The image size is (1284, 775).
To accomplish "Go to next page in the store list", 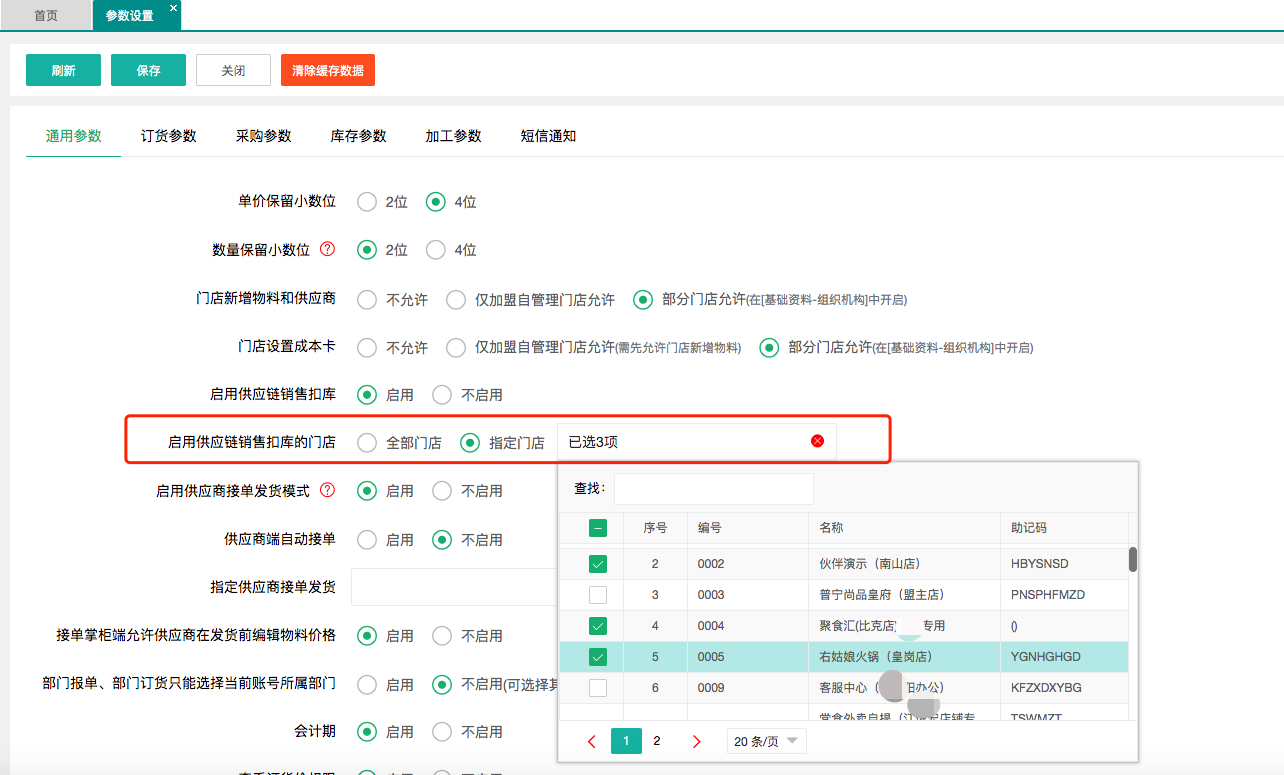I will pyautogui.click(x=697, y=741).
